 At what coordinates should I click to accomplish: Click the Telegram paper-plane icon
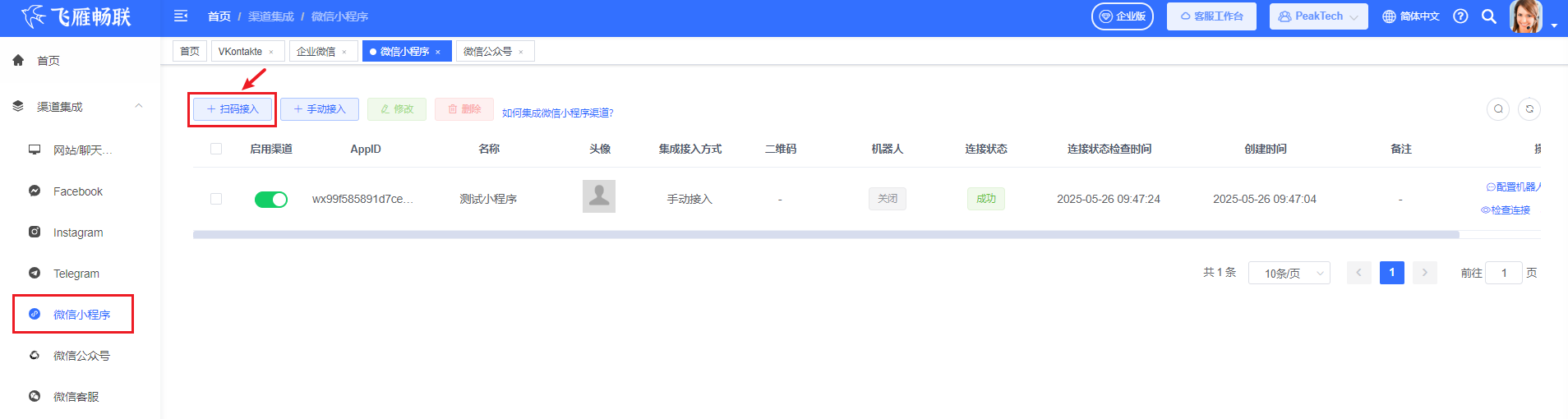tap(35, 273)
